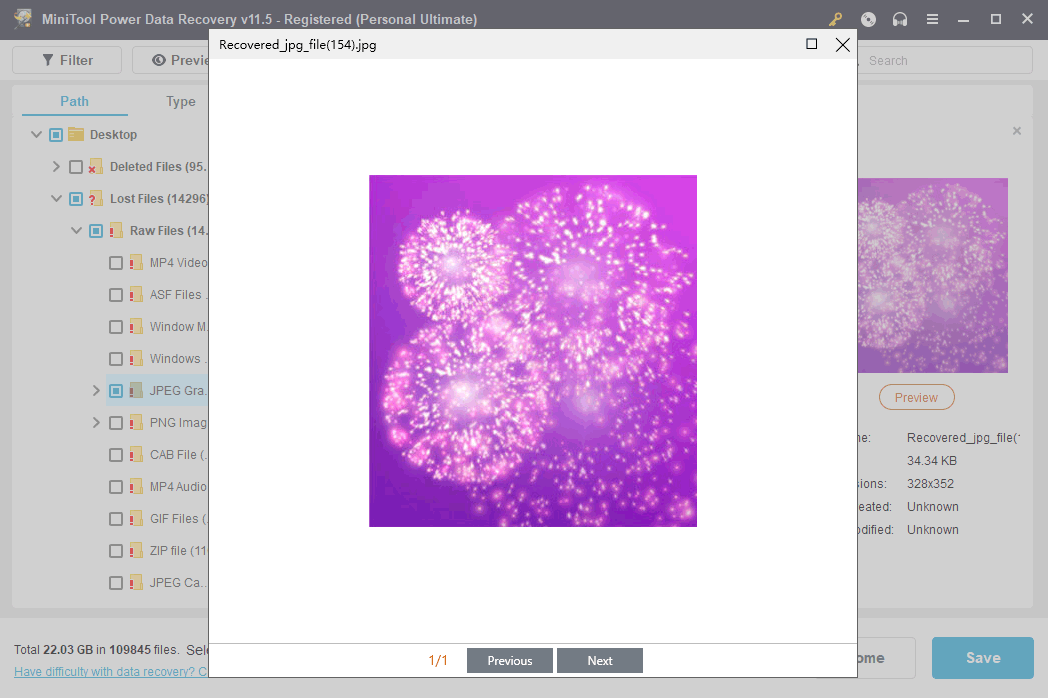Maximize the image preview dialog

811,44
